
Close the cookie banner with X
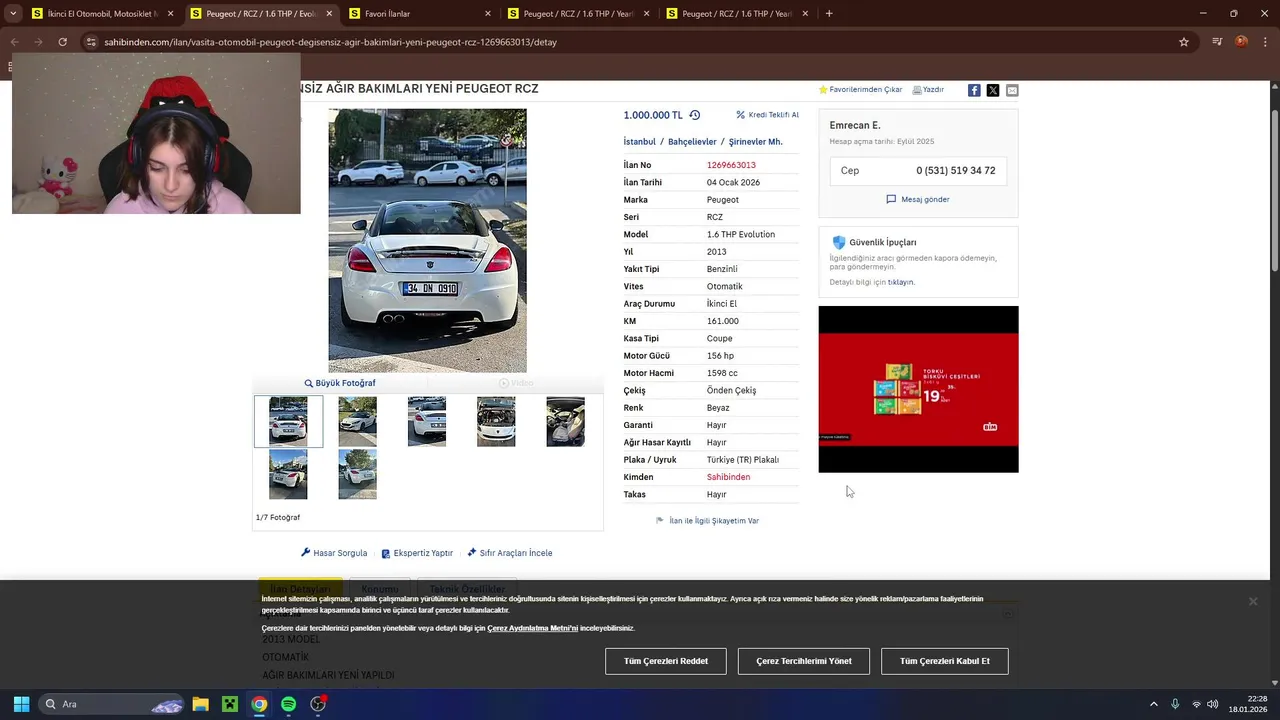point(1252,601)
